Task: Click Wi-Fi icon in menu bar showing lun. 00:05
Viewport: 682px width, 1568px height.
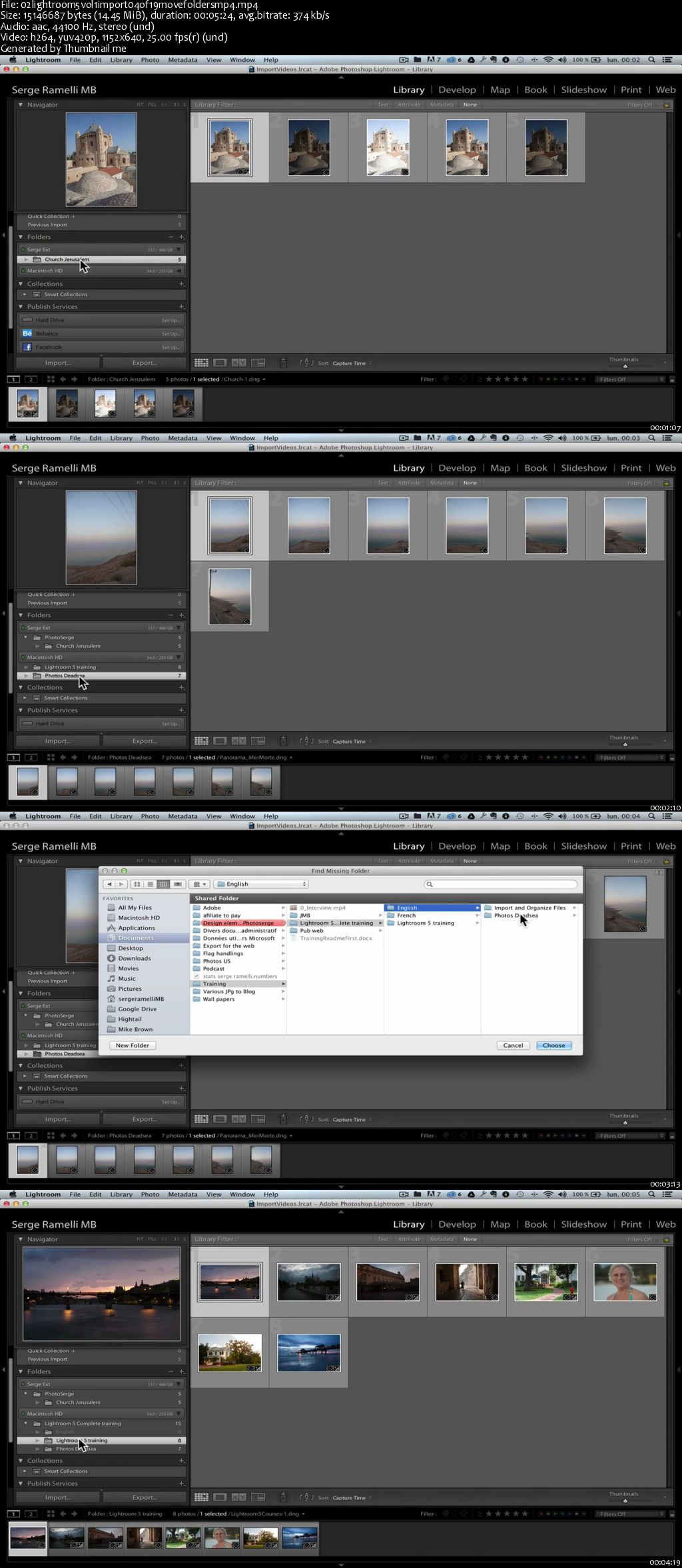Action: click(548, 1194)
